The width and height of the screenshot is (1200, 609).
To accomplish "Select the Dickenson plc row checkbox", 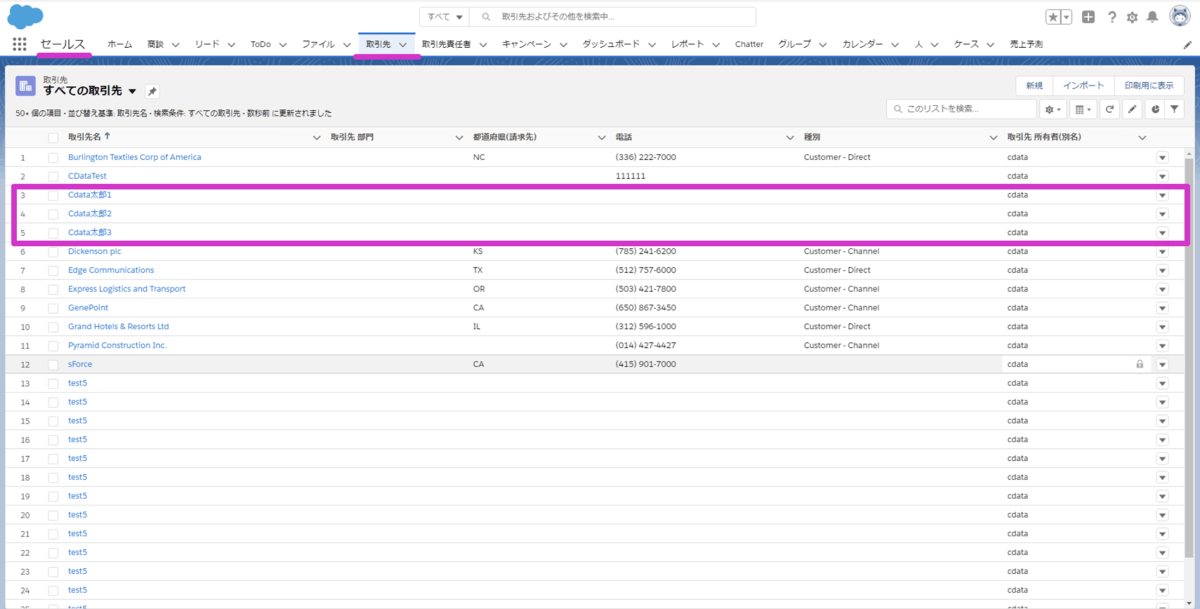I will click(53, 251).
